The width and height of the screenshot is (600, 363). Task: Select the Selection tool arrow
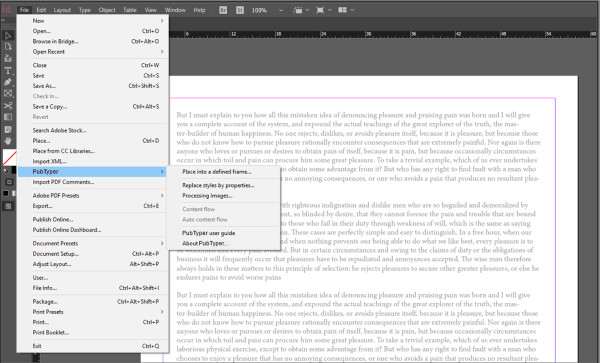tap(8, 36)
